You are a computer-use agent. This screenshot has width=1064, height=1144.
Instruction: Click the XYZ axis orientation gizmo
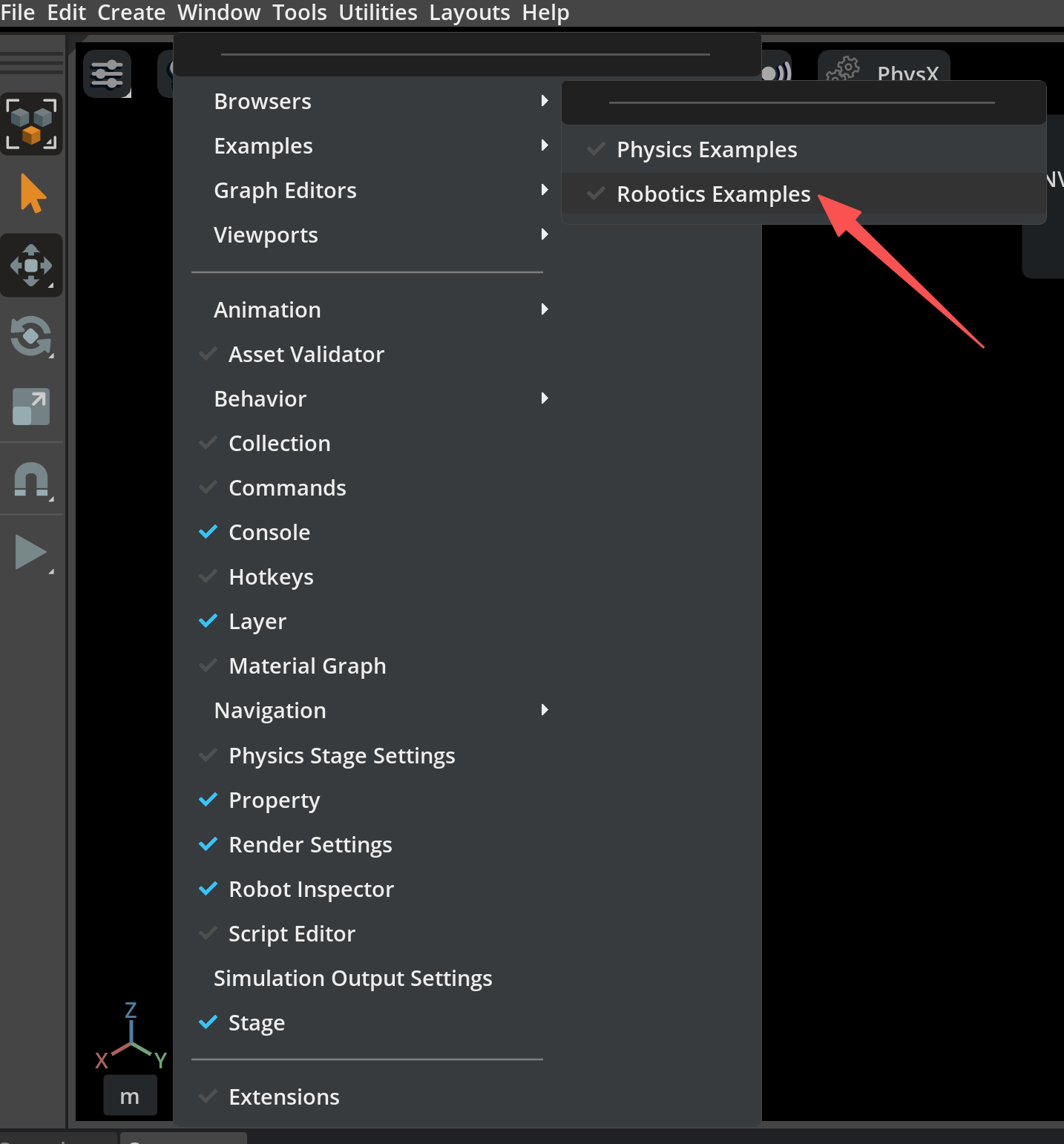[131, 1036]
